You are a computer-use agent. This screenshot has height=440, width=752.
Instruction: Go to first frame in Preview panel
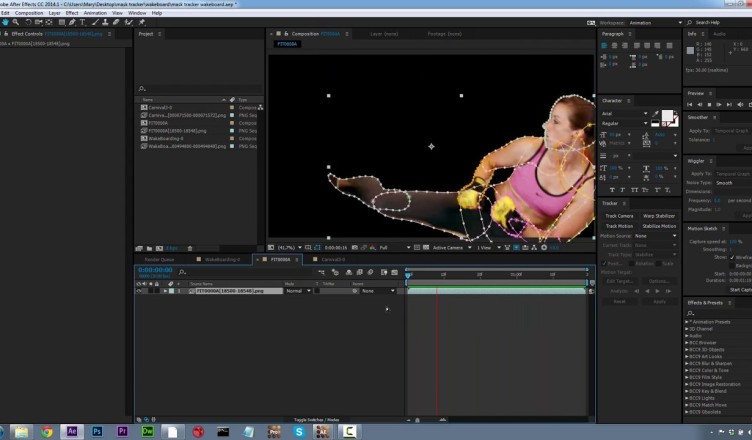(689, 105)
